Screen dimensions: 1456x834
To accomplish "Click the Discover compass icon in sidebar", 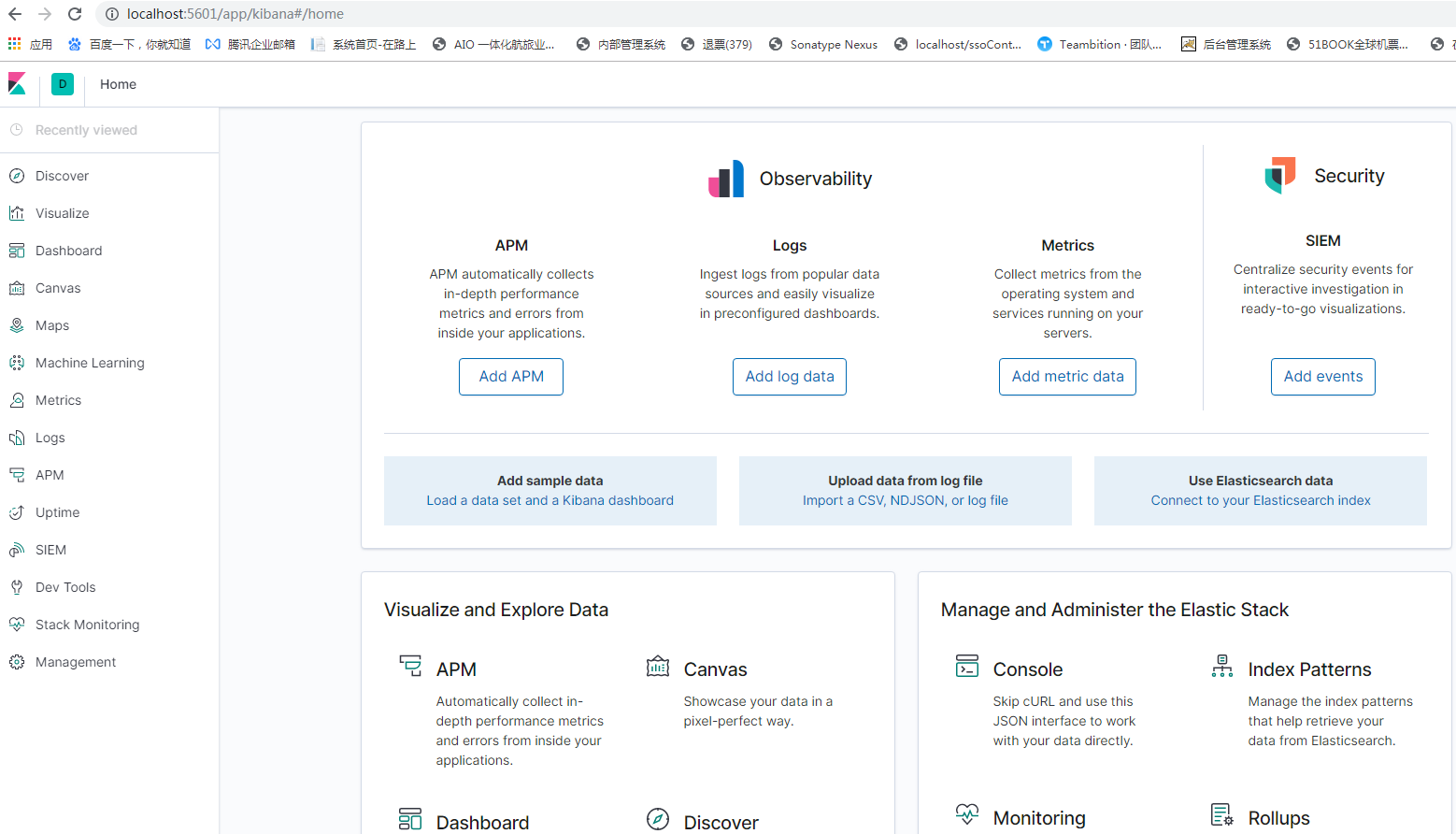I will click(17, 176).
